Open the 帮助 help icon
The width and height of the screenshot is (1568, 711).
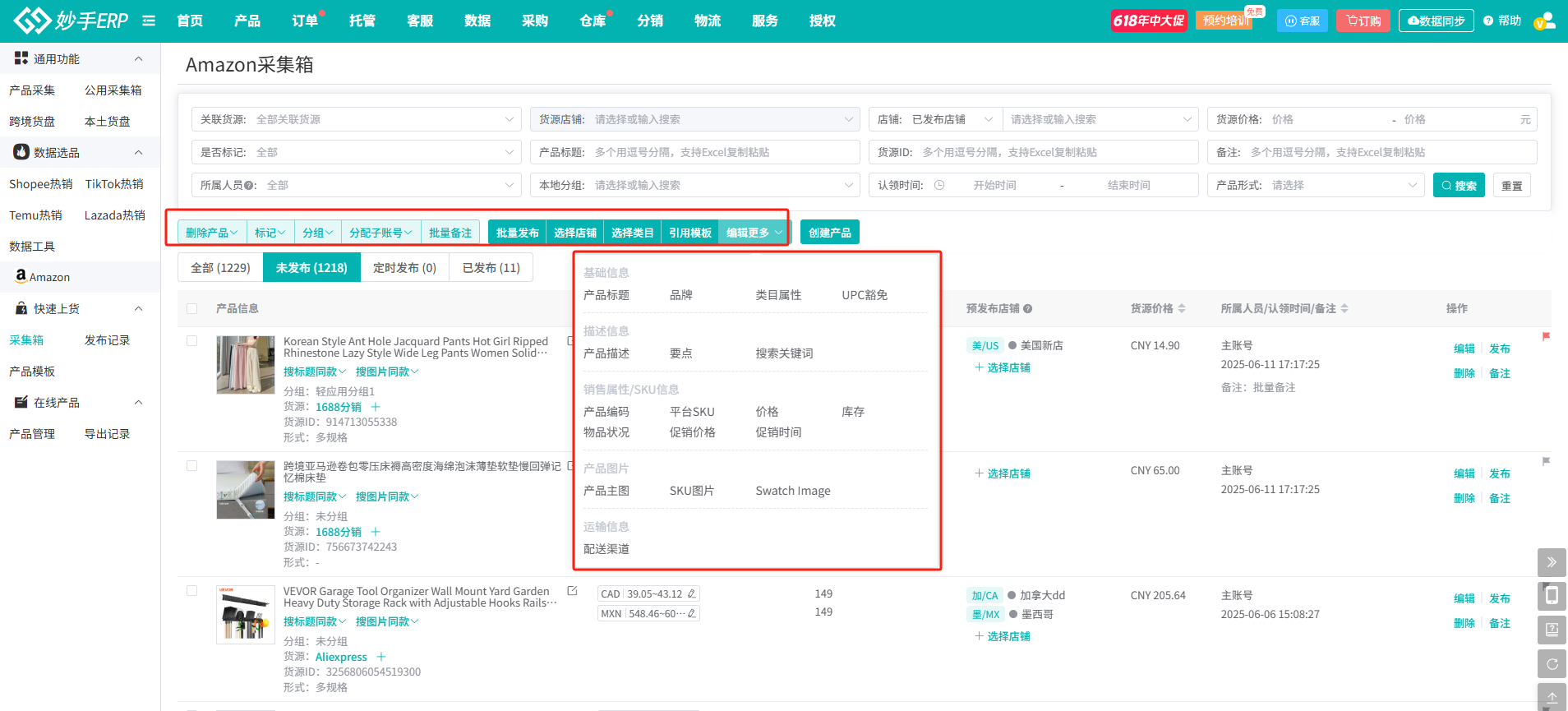tap(1502, 21)
